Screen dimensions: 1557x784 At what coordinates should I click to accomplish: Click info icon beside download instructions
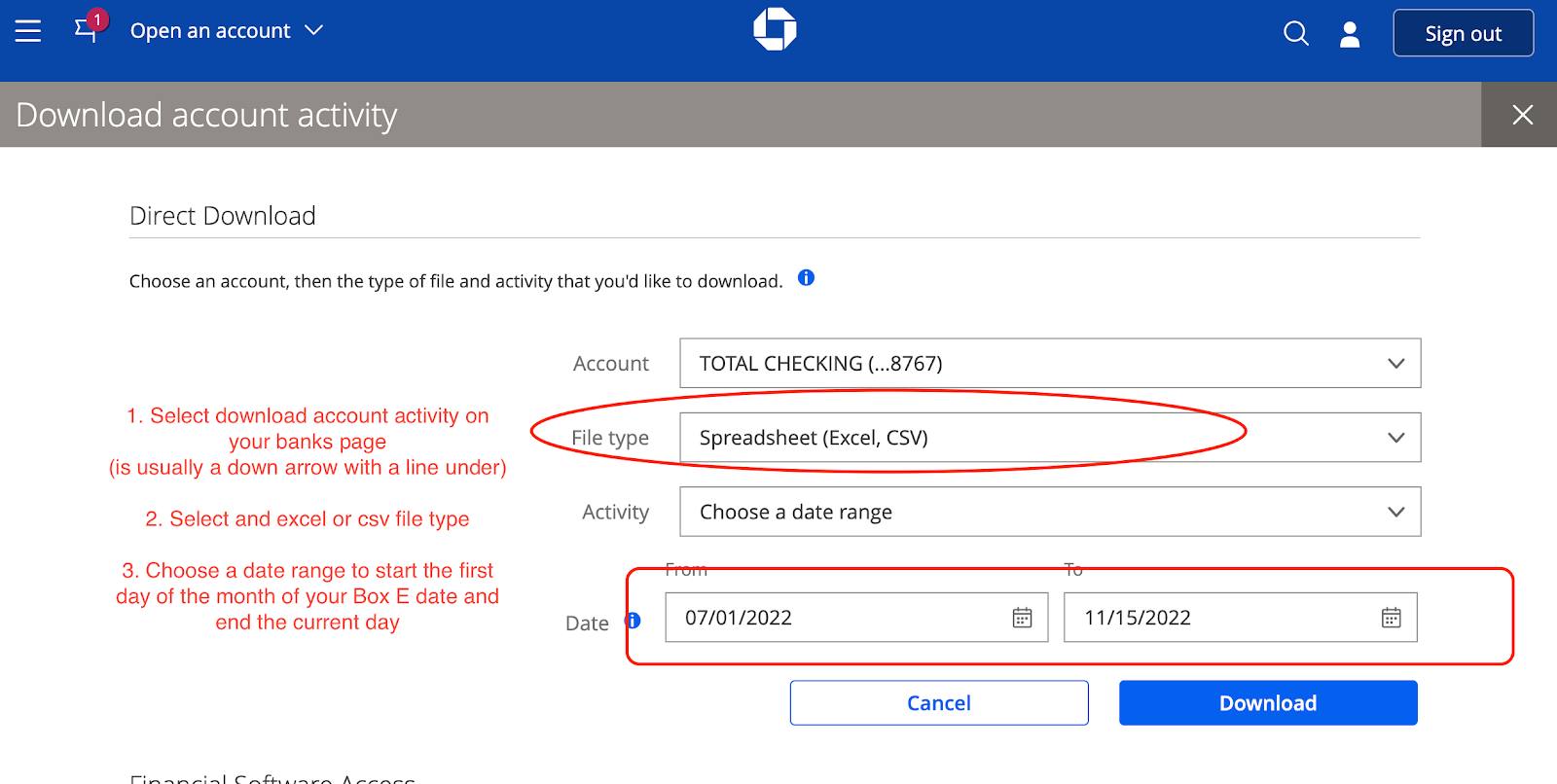(x=806, y=278)
